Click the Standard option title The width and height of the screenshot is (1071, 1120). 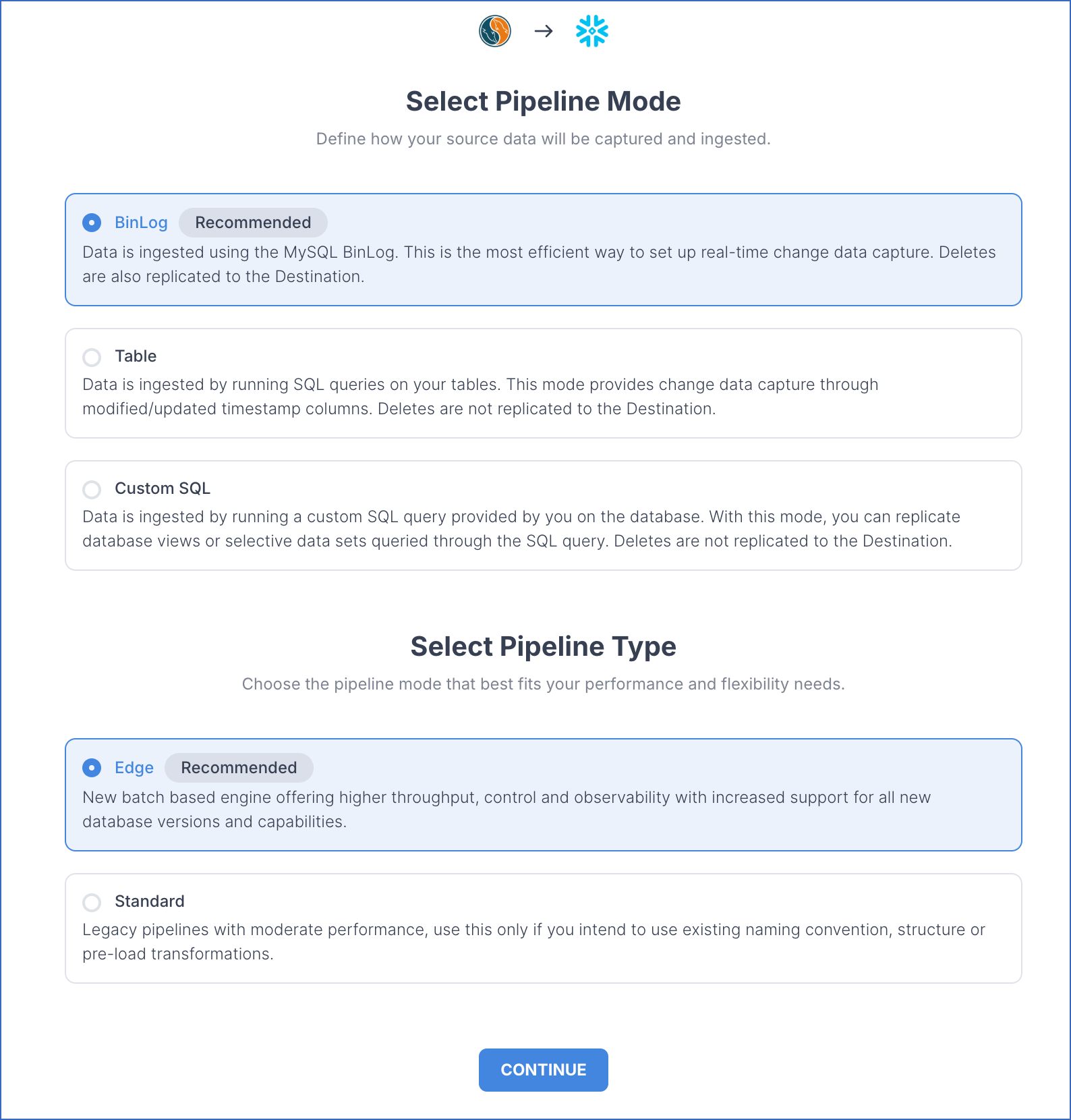(x=150, y=901)
